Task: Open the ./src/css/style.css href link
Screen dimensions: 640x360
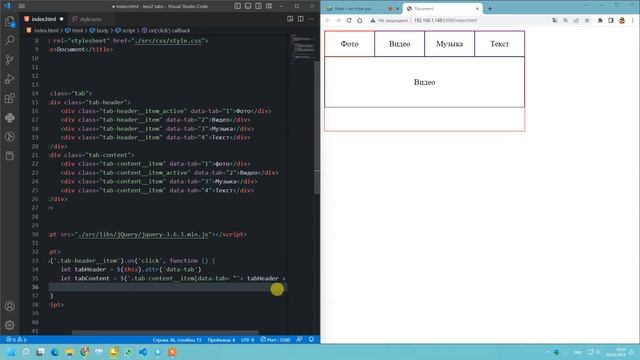Action: [169, 41]
